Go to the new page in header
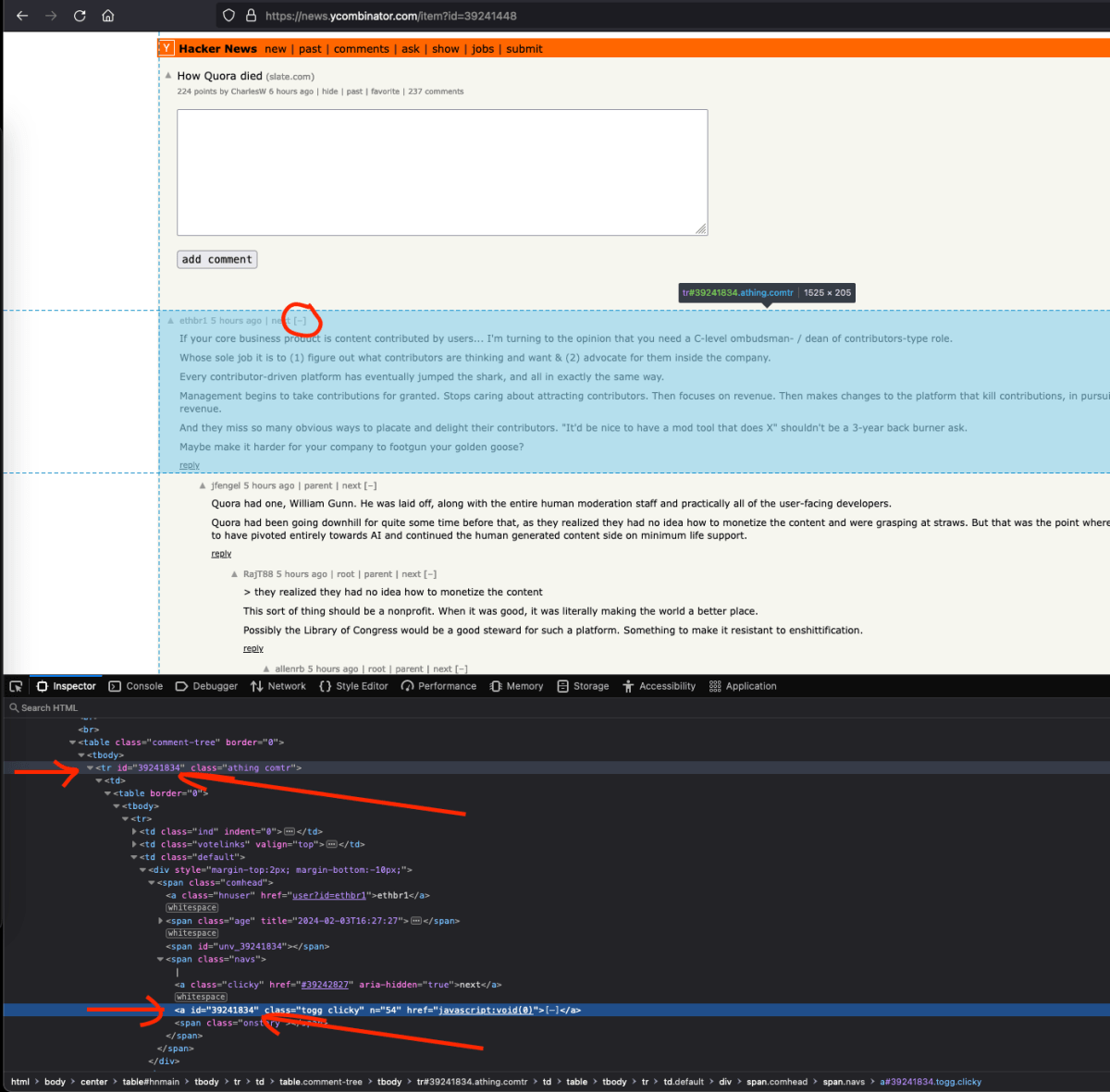 point(276,49)
